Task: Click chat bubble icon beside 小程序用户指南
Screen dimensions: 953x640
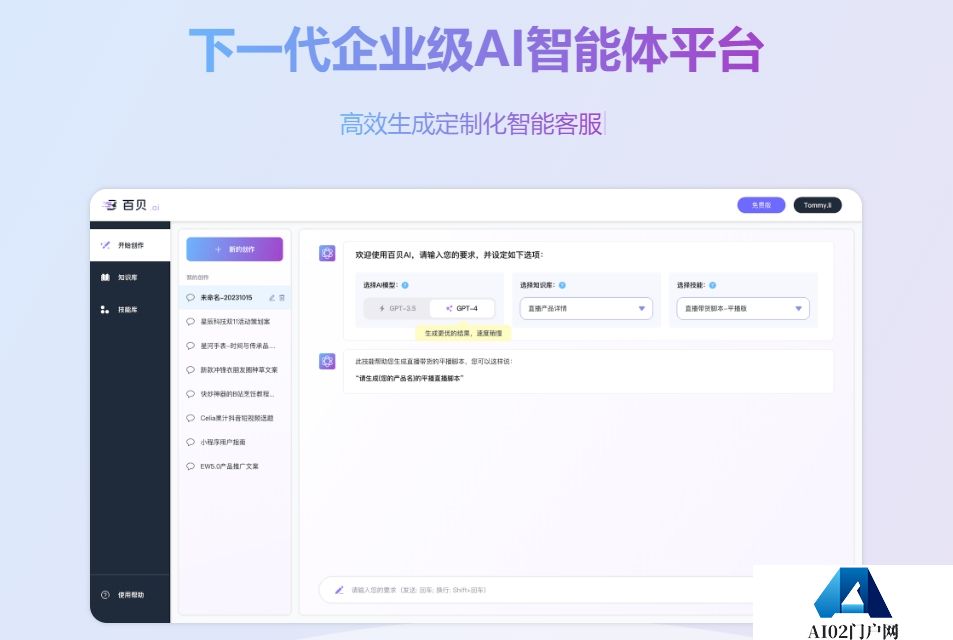Action: tap(190, 442)
